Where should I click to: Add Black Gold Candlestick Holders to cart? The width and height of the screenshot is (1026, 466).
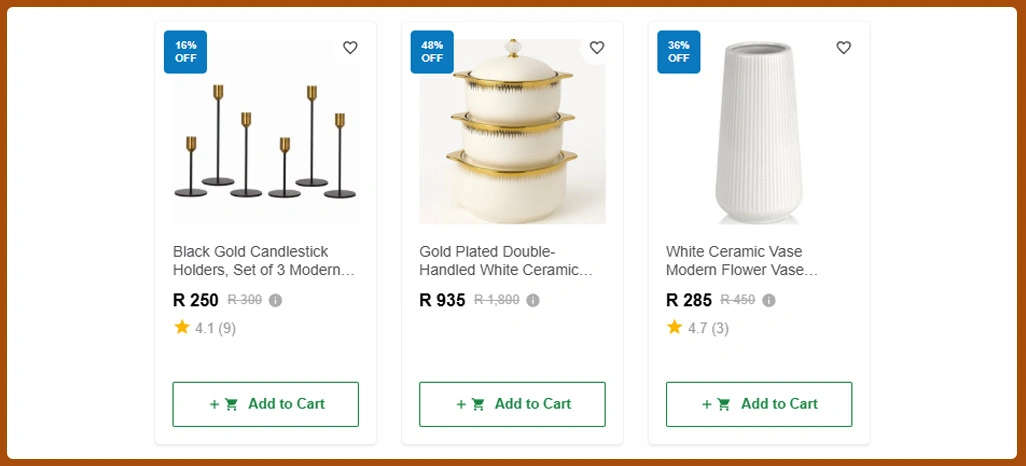click(266, 404)
